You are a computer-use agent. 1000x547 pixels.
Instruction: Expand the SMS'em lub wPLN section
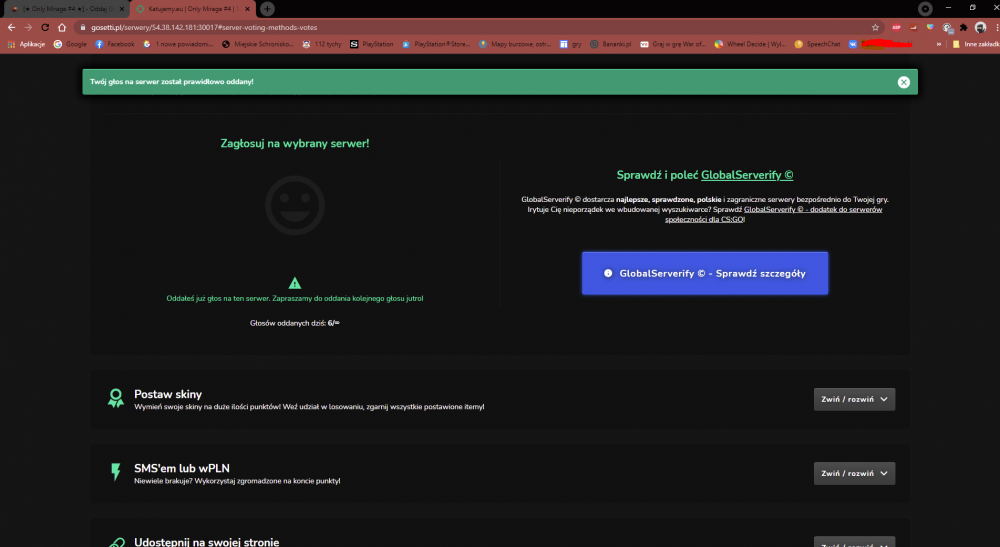[854, 473]
